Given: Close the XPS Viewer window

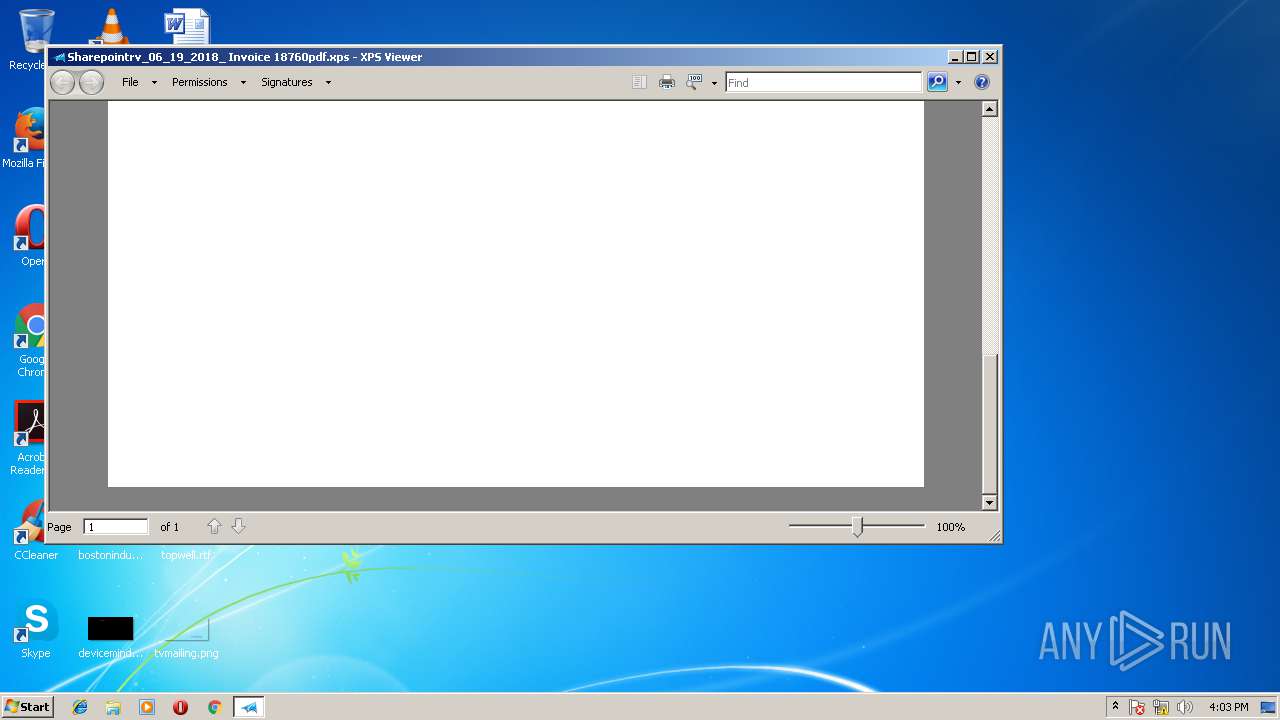Looking at the screenshot, I should pos(989,57).
